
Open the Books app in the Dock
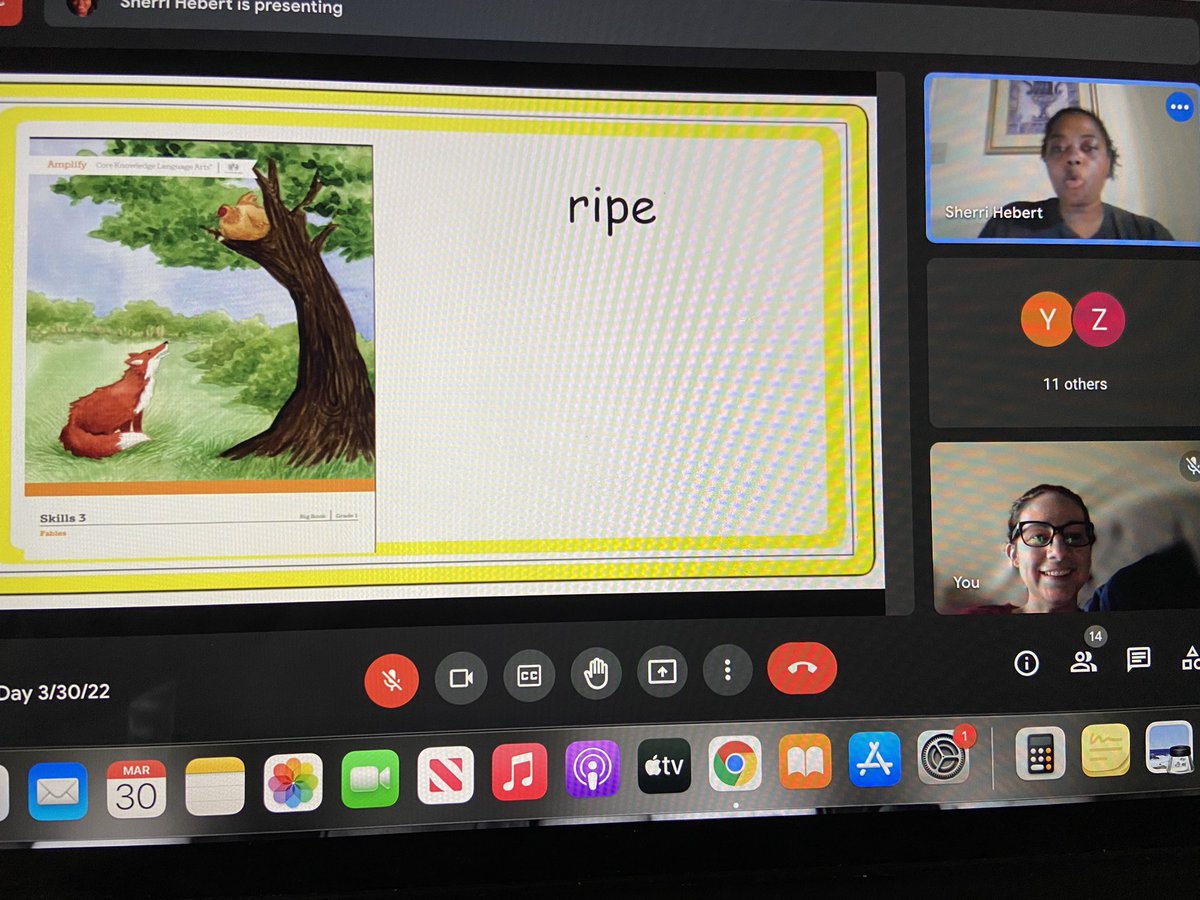(x=805, y=761)
